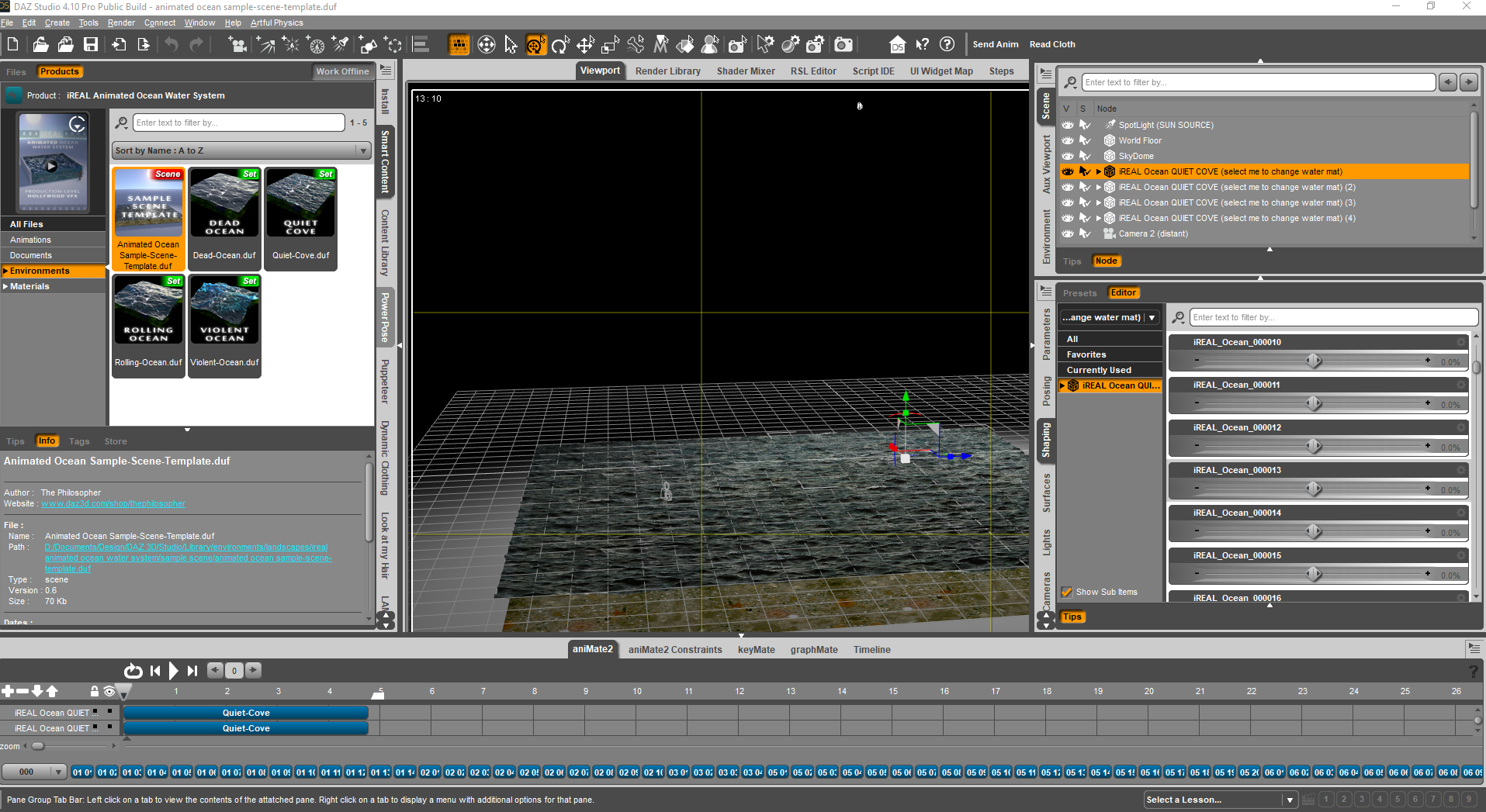Click the Send Anim button
The height and width of the screenshot is (812, 1486).
click(x=996, y=44)
